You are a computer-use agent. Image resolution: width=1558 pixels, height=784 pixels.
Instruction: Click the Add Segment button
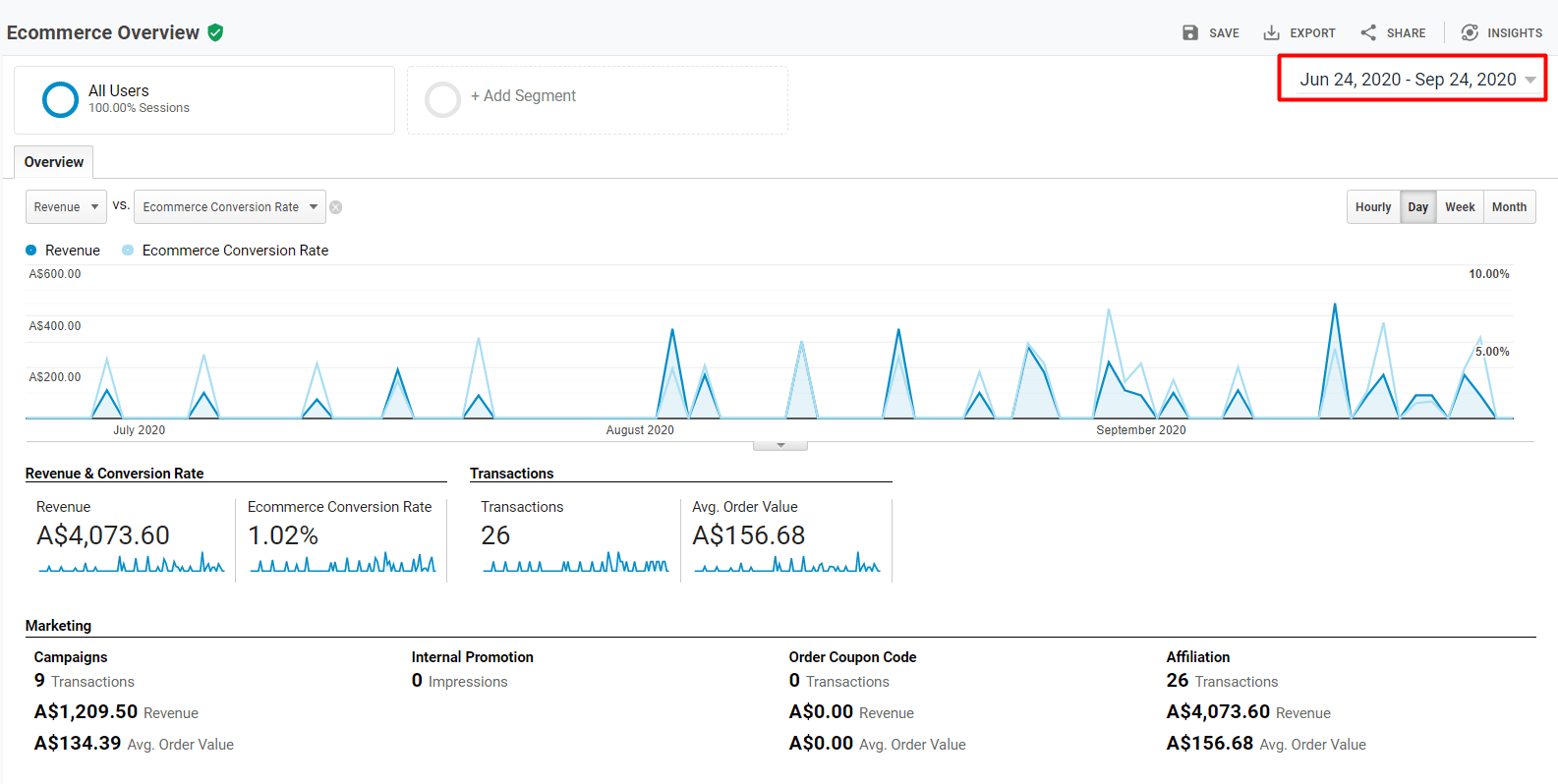coord(523,96)
